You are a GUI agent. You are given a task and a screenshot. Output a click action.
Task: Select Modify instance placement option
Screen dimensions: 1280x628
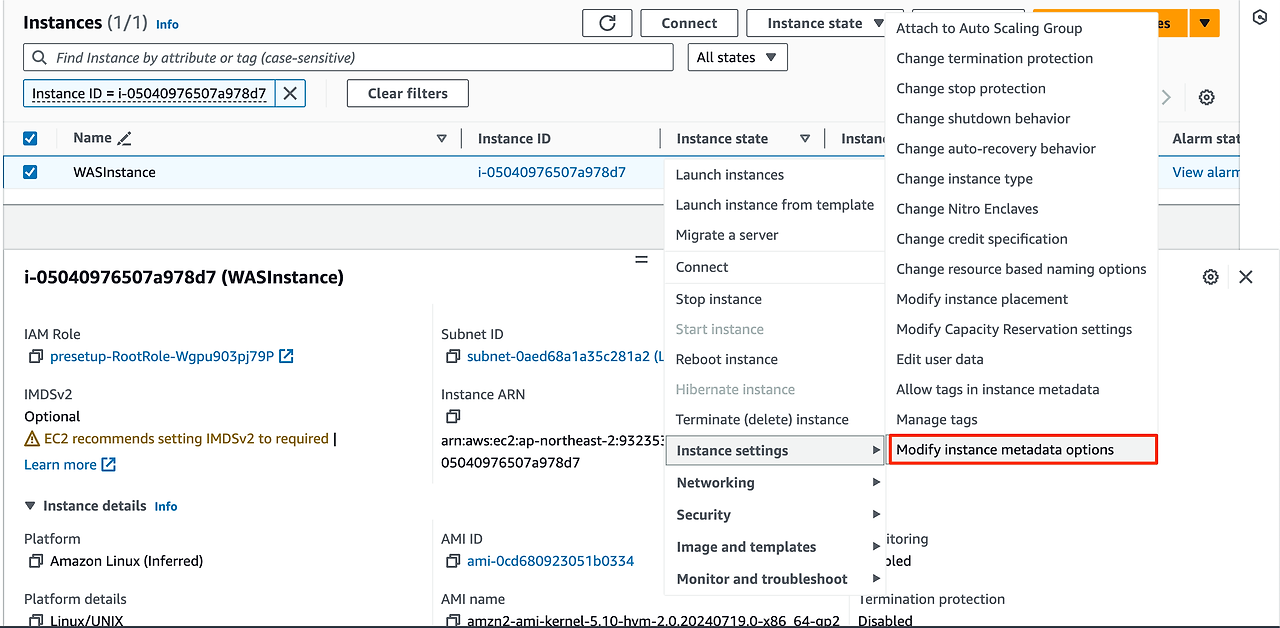coord(1022,299)
